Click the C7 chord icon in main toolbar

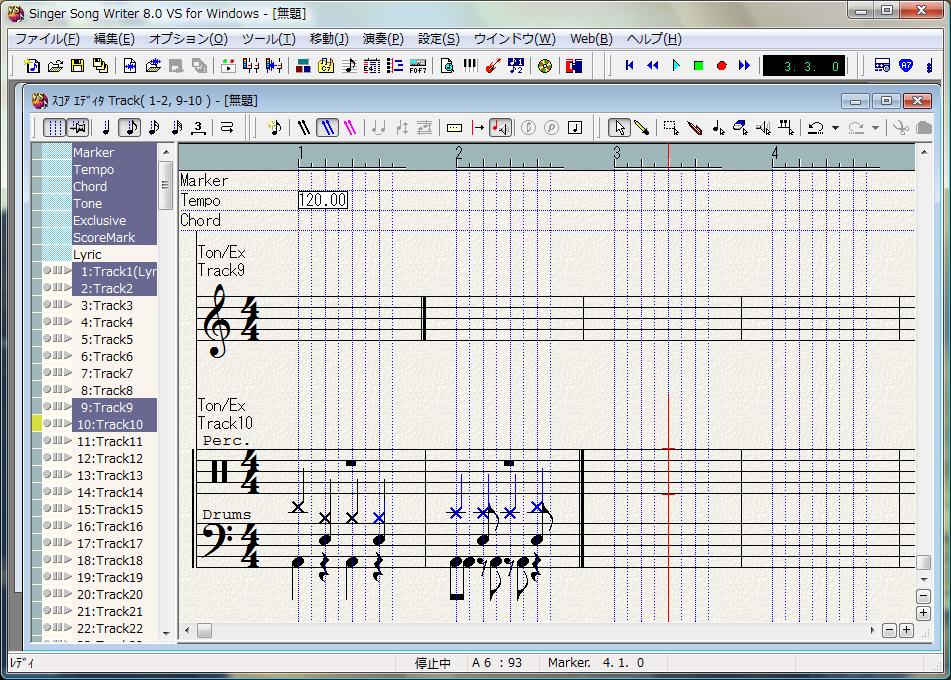pos(326,66)
